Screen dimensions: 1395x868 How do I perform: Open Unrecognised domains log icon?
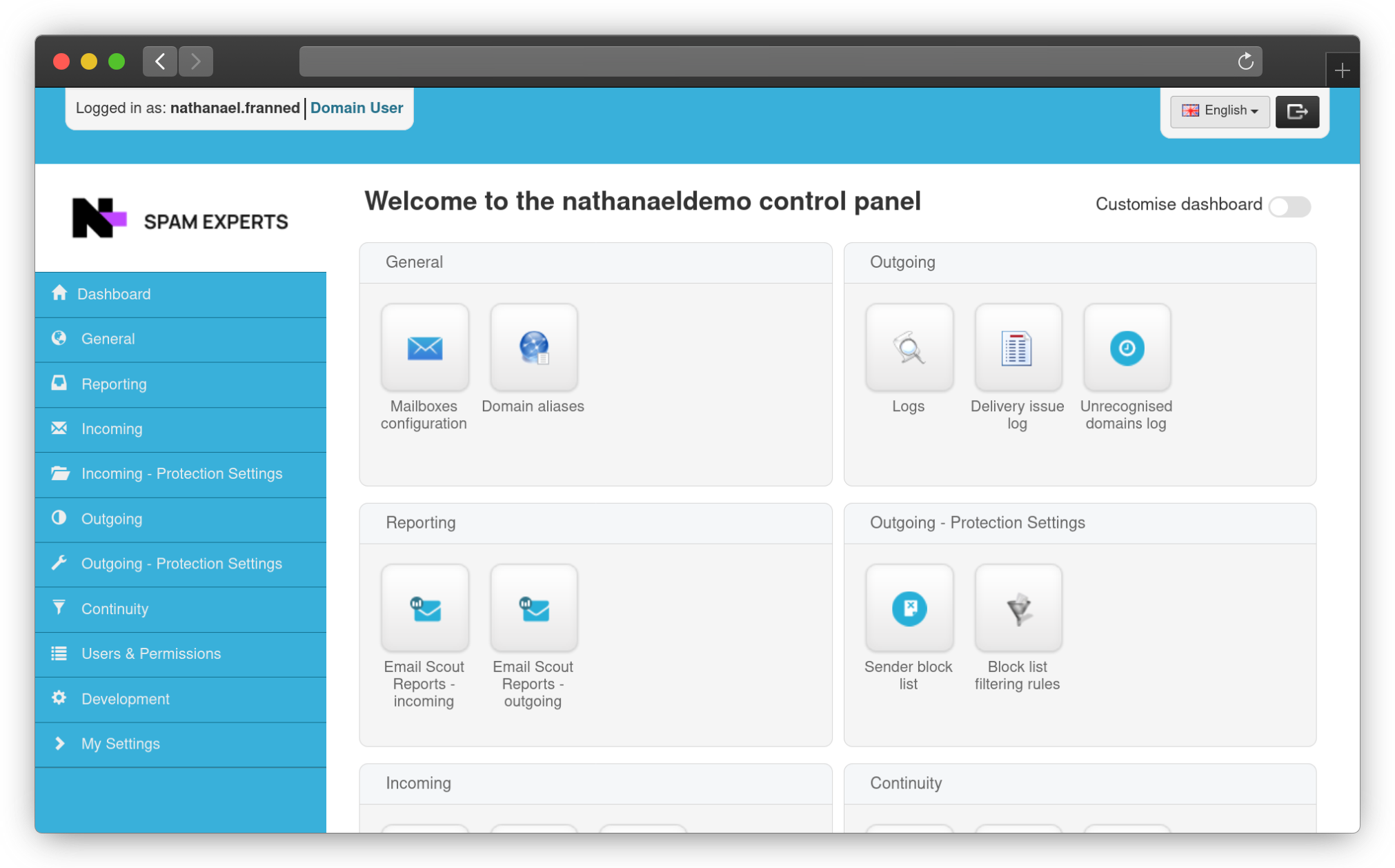pyautogui.click(x=1127, y=348)
